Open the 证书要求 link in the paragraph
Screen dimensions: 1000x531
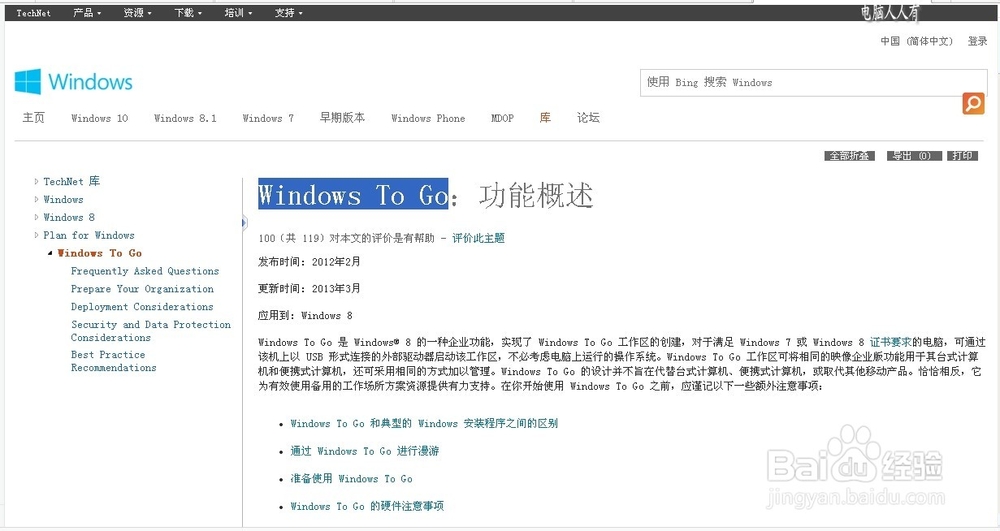890,342
